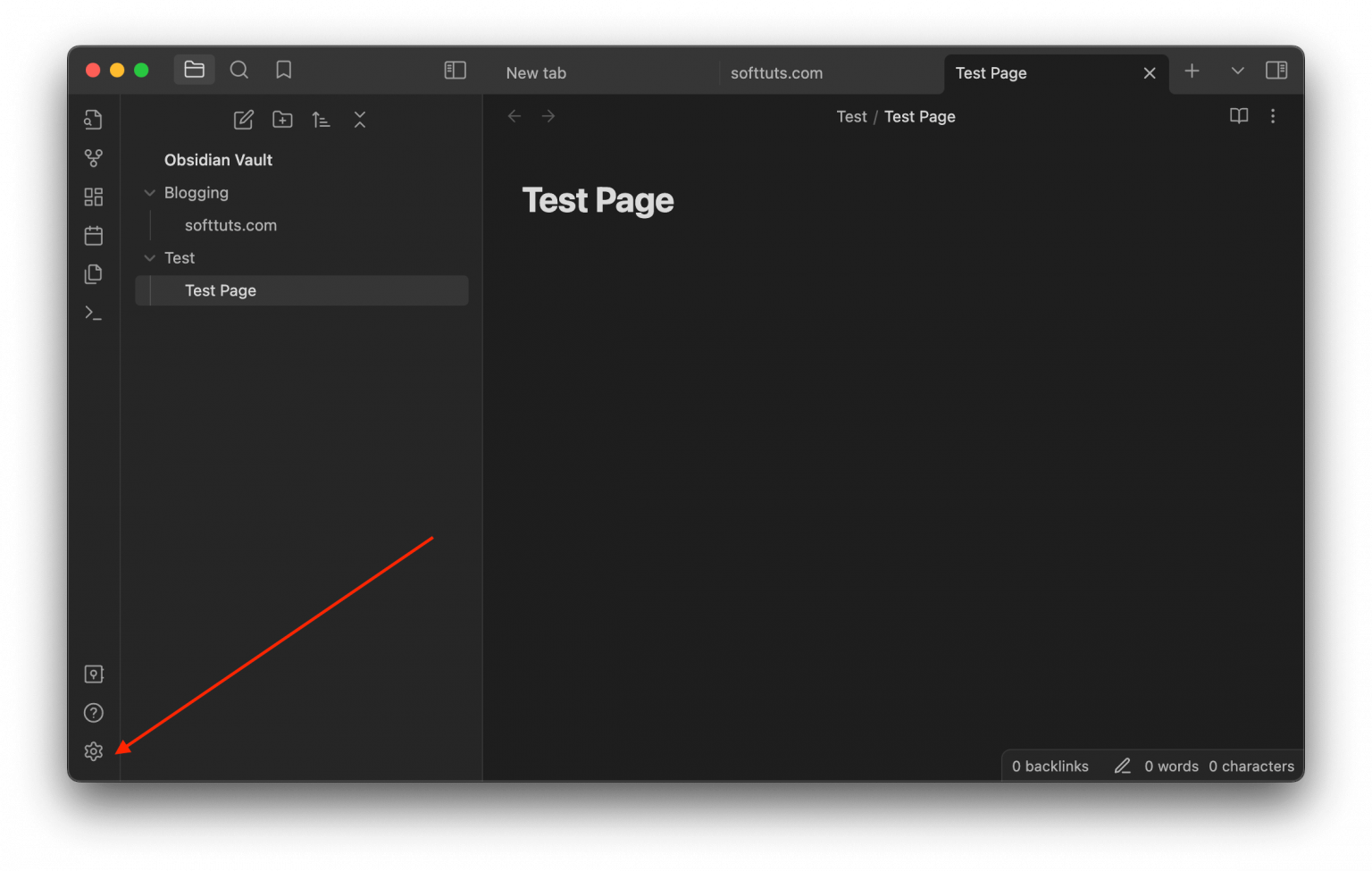
Task: Open today's daily note calendar icon
Action: (93, 235)
